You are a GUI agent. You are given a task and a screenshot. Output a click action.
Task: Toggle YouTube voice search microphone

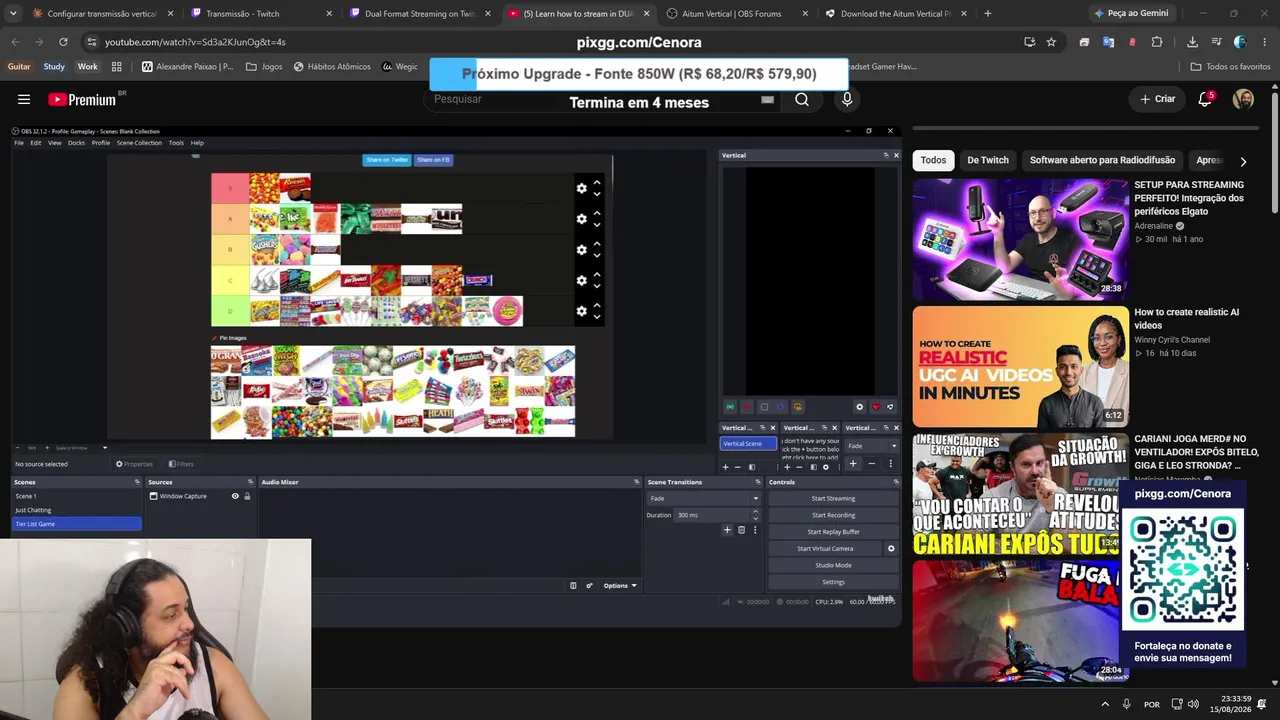click(x=847, y=99)
